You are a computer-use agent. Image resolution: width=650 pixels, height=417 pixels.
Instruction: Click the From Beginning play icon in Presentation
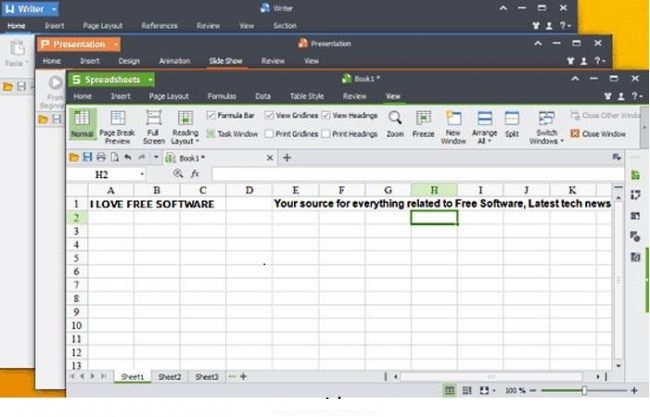(x=56, y=82)
